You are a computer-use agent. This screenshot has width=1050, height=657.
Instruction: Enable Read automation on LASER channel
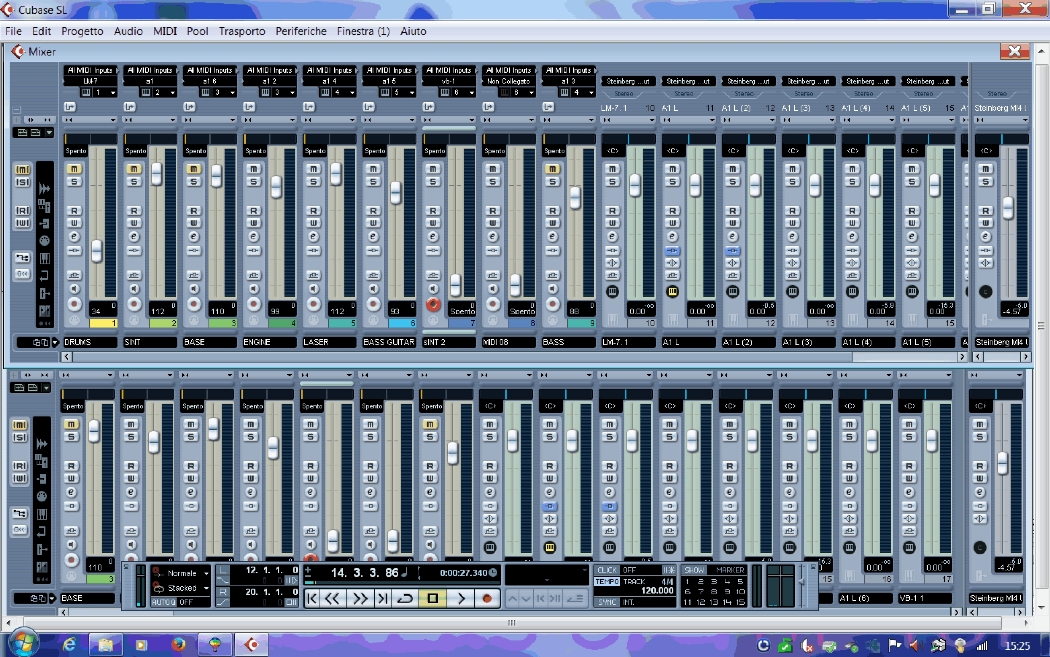[x=313, y=210]
